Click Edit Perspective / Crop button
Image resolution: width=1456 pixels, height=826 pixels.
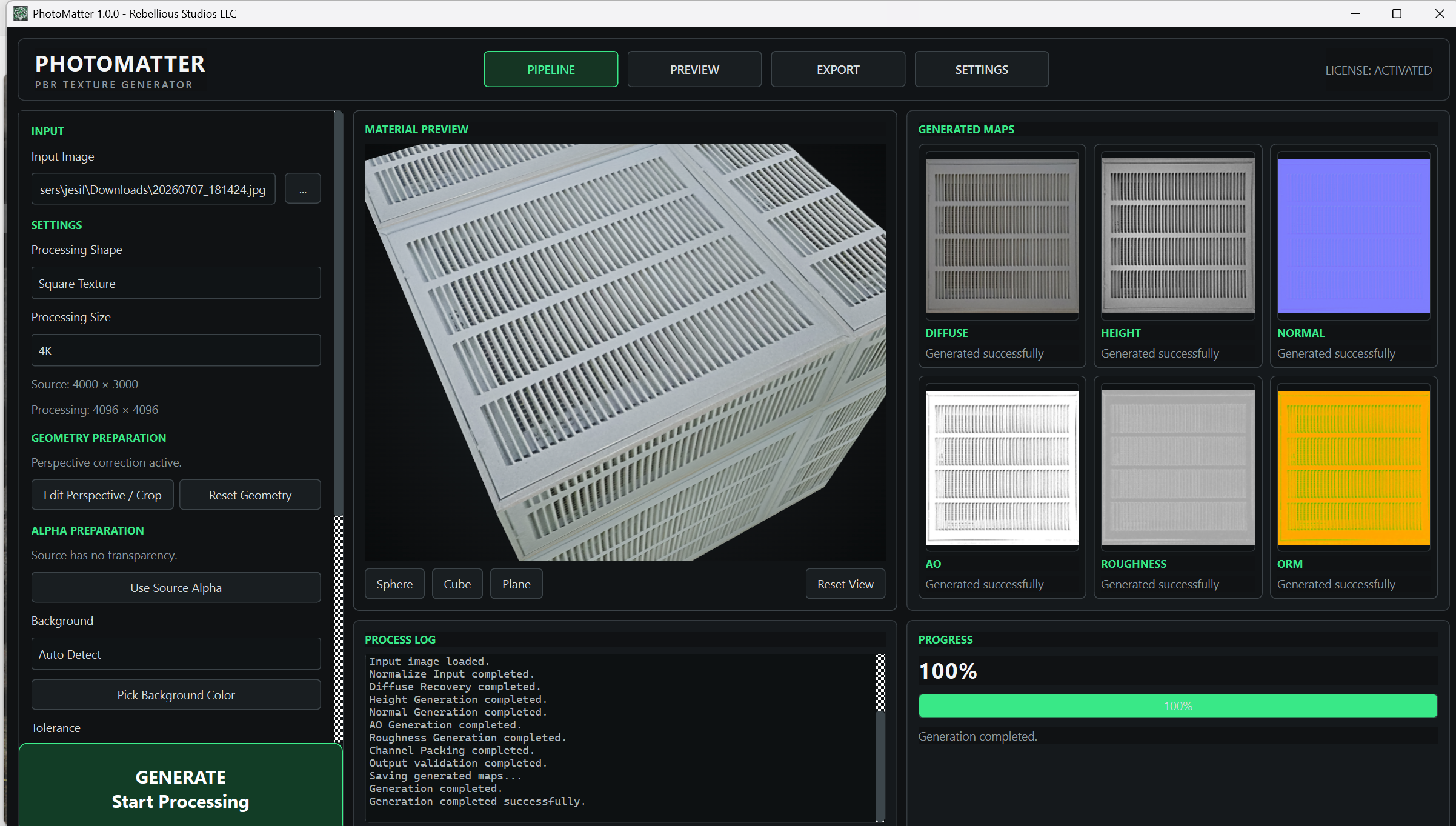[102, 495]
